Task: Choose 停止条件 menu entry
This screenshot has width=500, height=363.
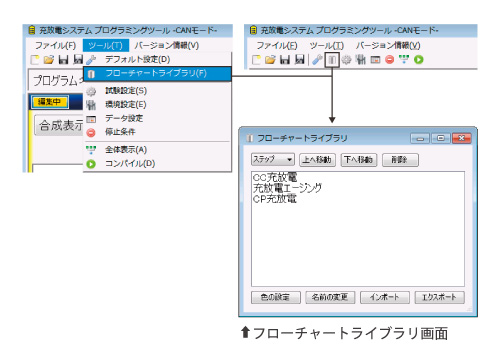Action: [157, 132]
